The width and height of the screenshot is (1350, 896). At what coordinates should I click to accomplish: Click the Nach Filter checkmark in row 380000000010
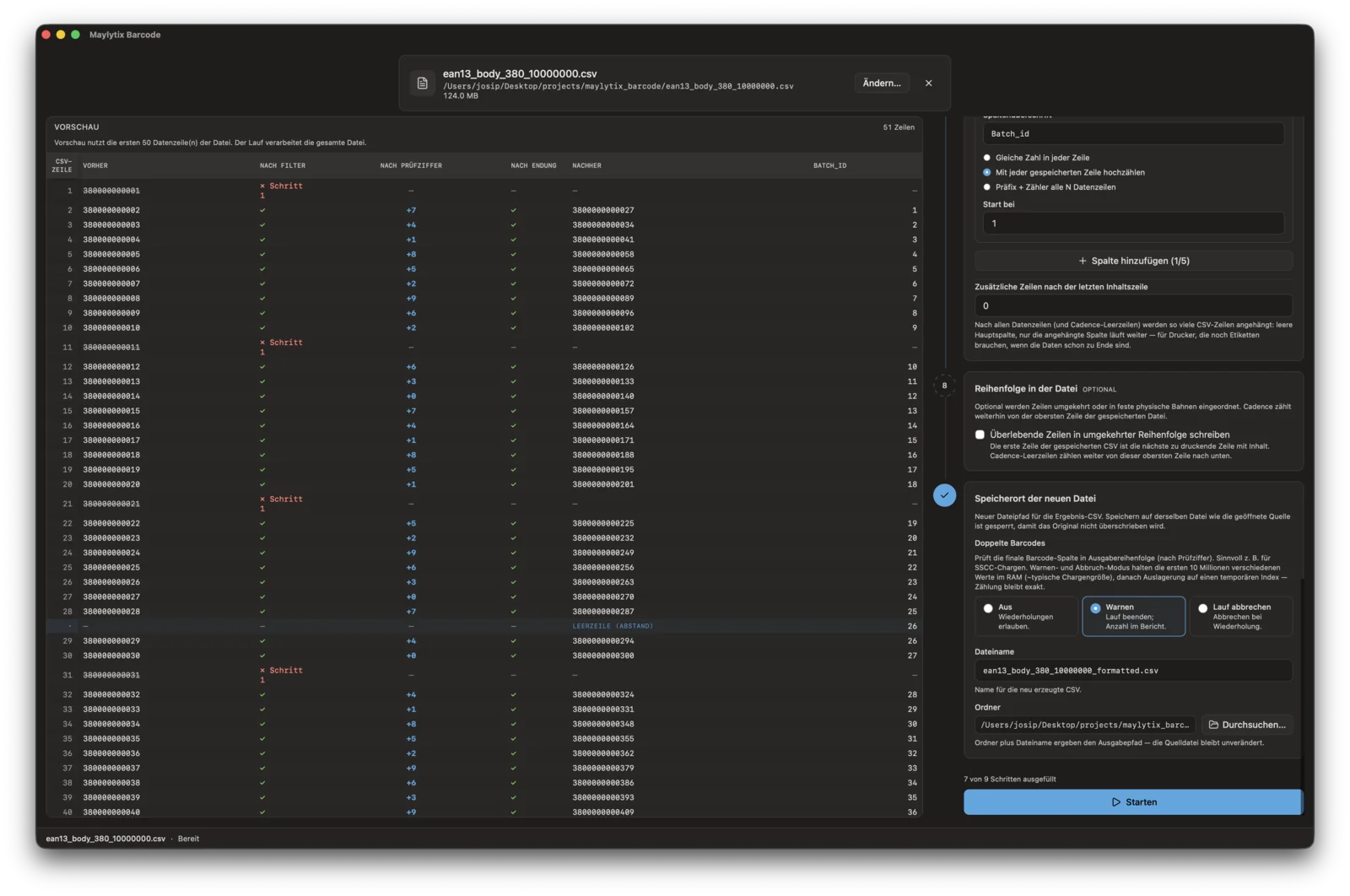262,327
